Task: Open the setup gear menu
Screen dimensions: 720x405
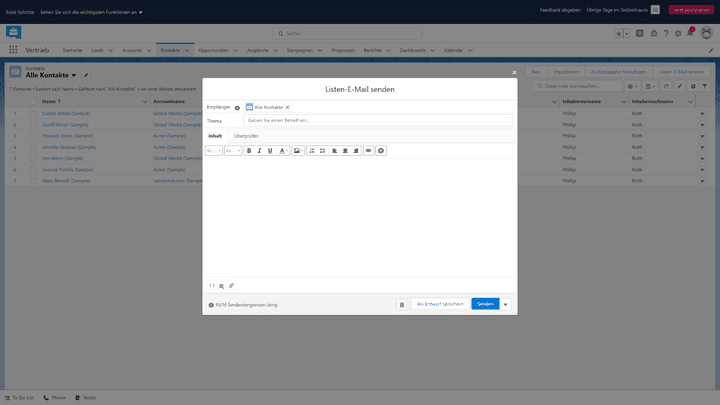Action: [678, 34]
